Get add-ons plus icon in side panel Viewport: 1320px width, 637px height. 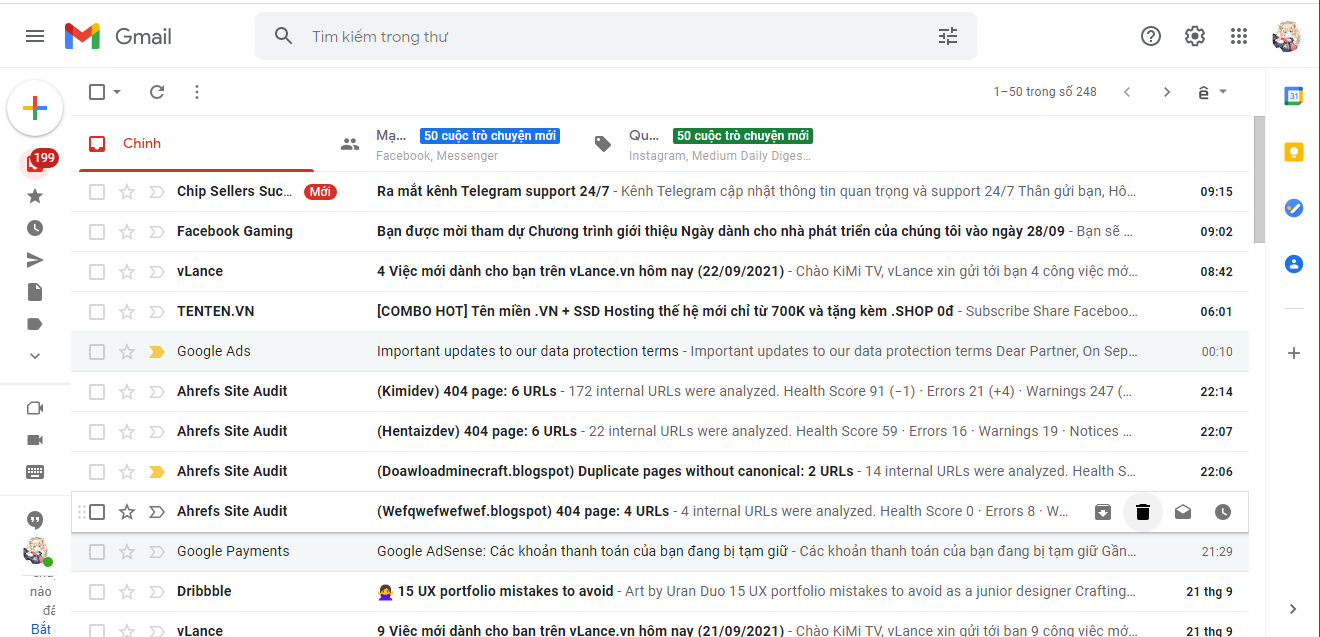tap(1293, 353)
